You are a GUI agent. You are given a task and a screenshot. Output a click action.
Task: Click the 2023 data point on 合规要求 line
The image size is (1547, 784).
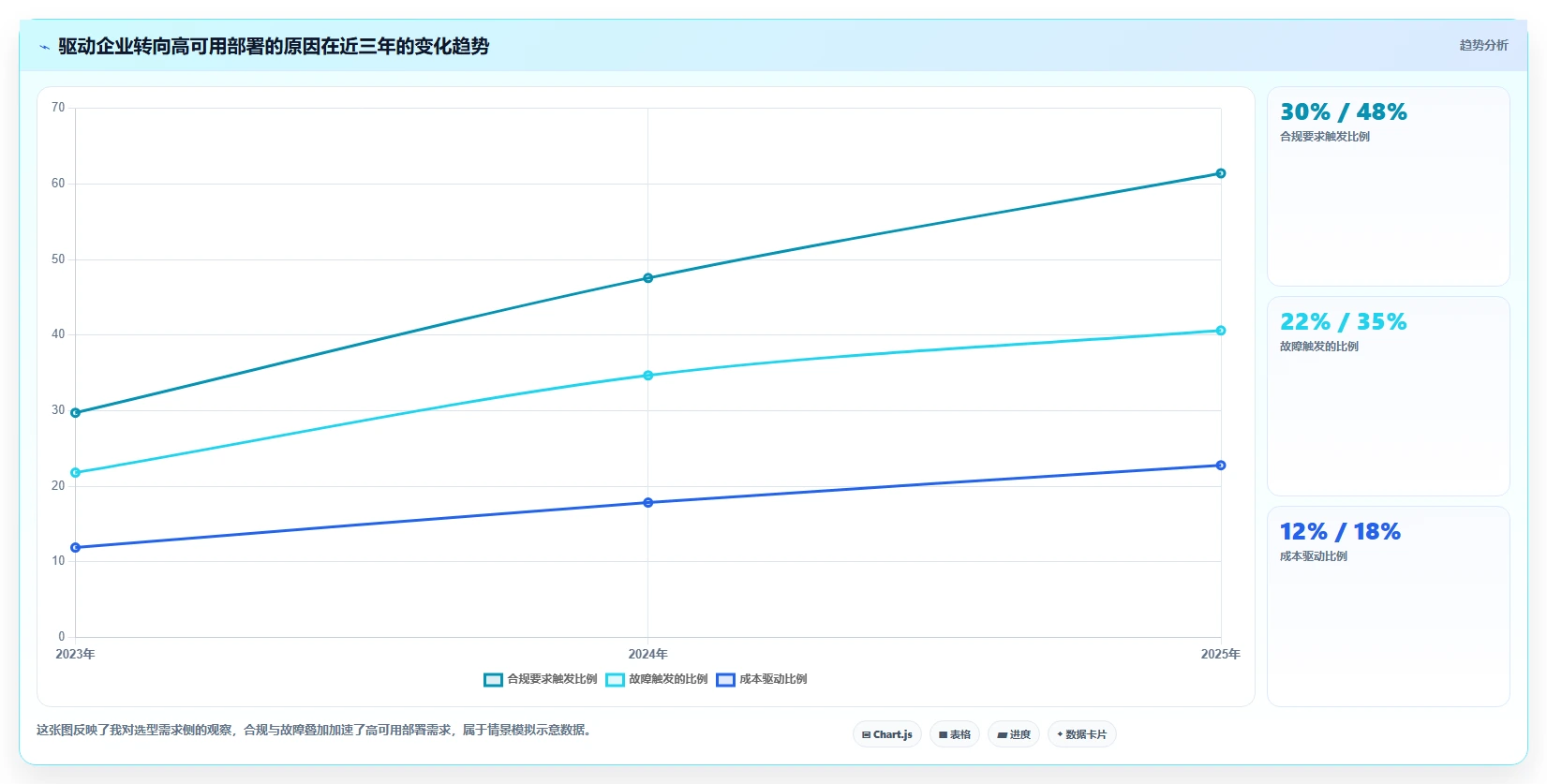coord(76,413)
